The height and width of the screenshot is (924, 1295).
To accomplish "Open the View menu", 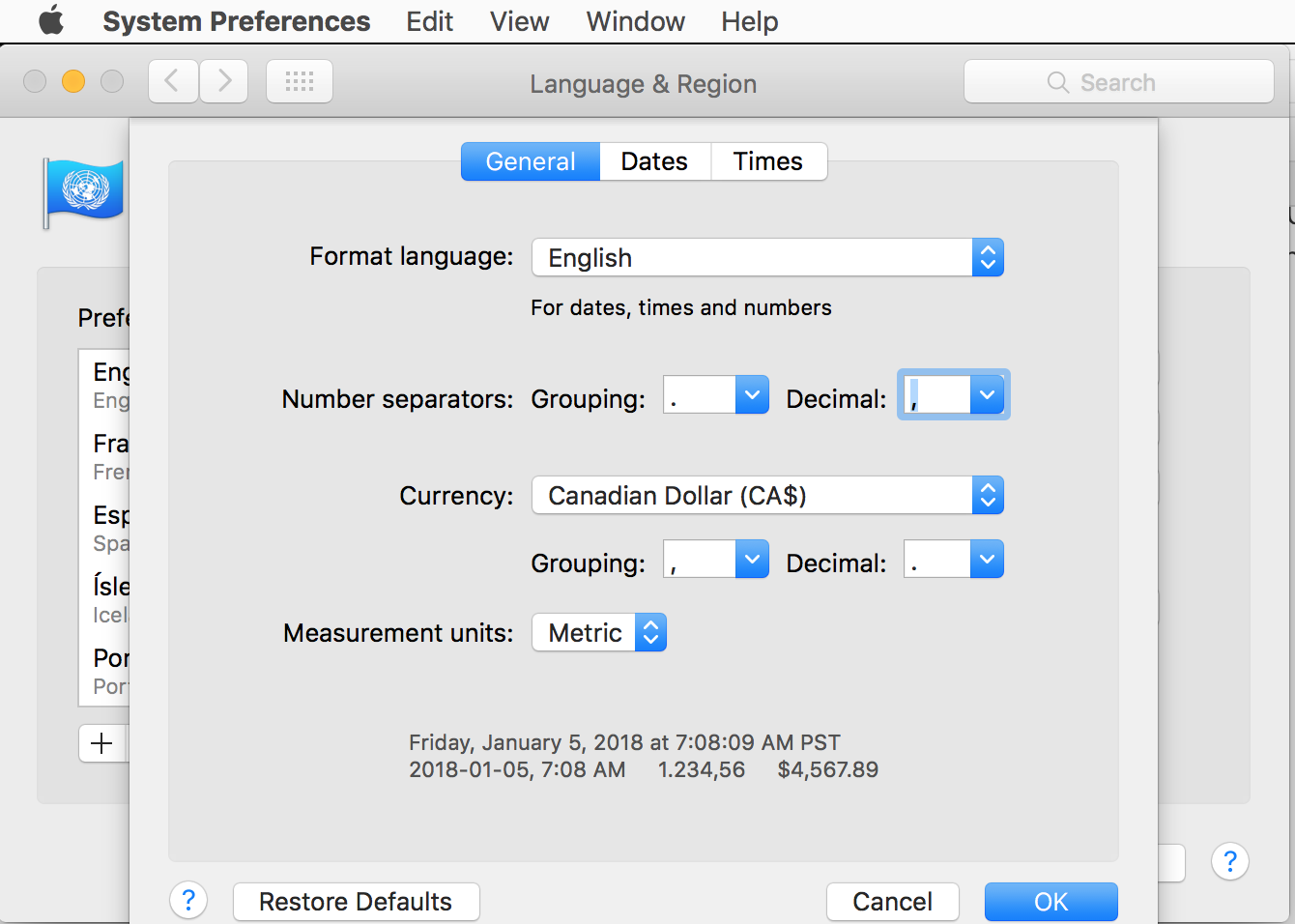I will pyautogui.click(x=520, y=21).
